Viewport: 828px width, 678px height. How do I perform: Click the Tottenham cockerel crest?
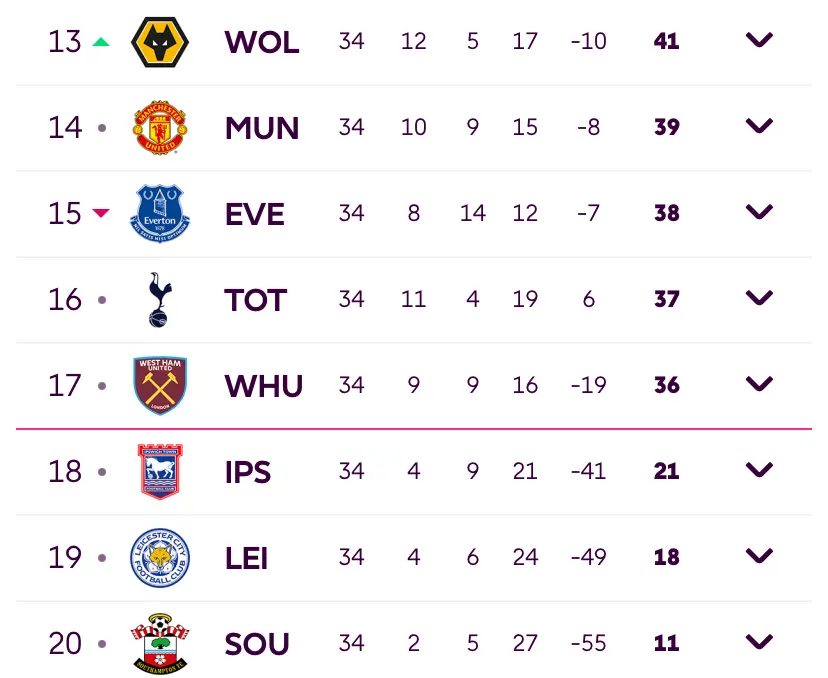coord(160,299)
